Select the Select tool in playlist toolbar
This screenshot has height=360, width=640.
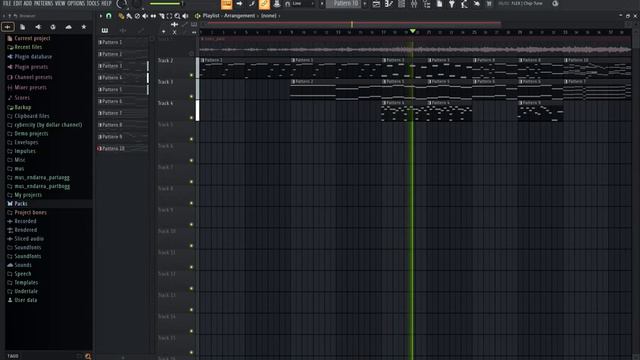pos(169,16)
